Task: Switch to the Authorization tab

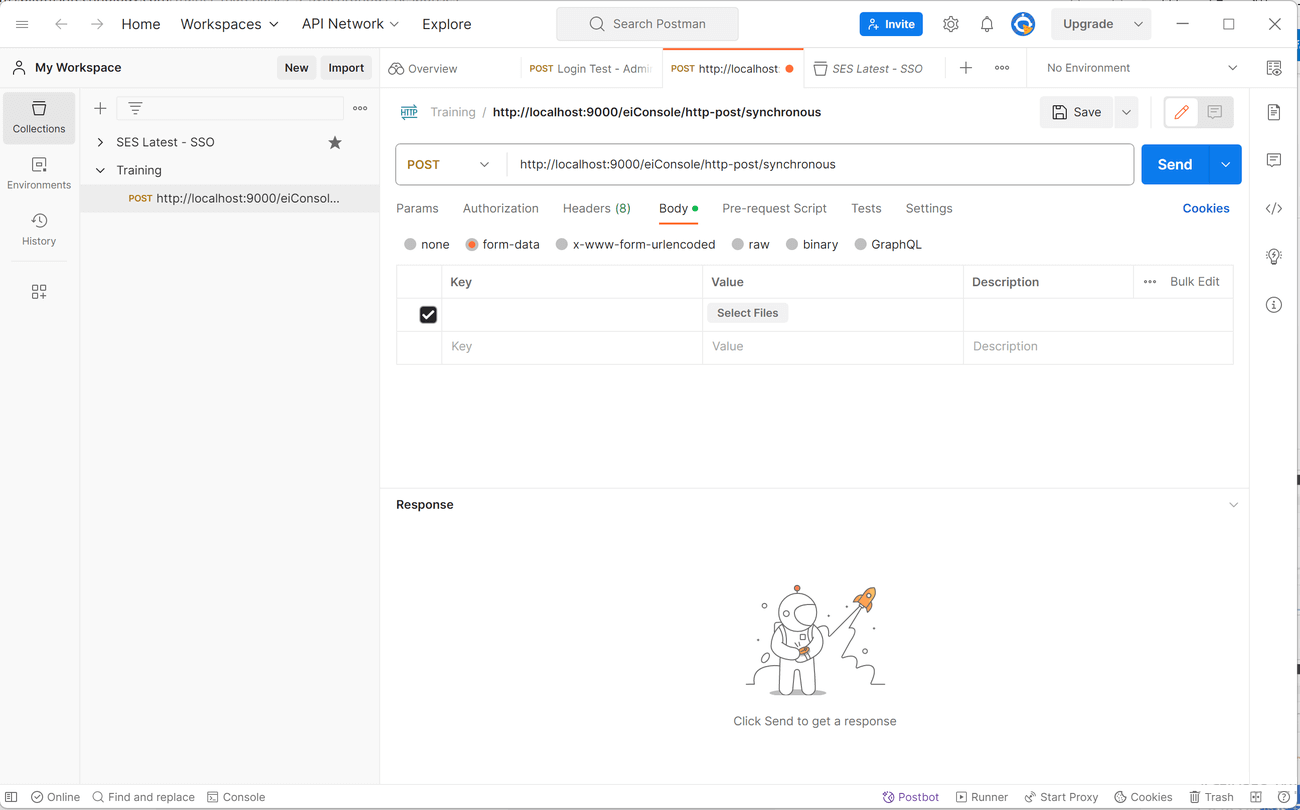Action: click(501, 208)
